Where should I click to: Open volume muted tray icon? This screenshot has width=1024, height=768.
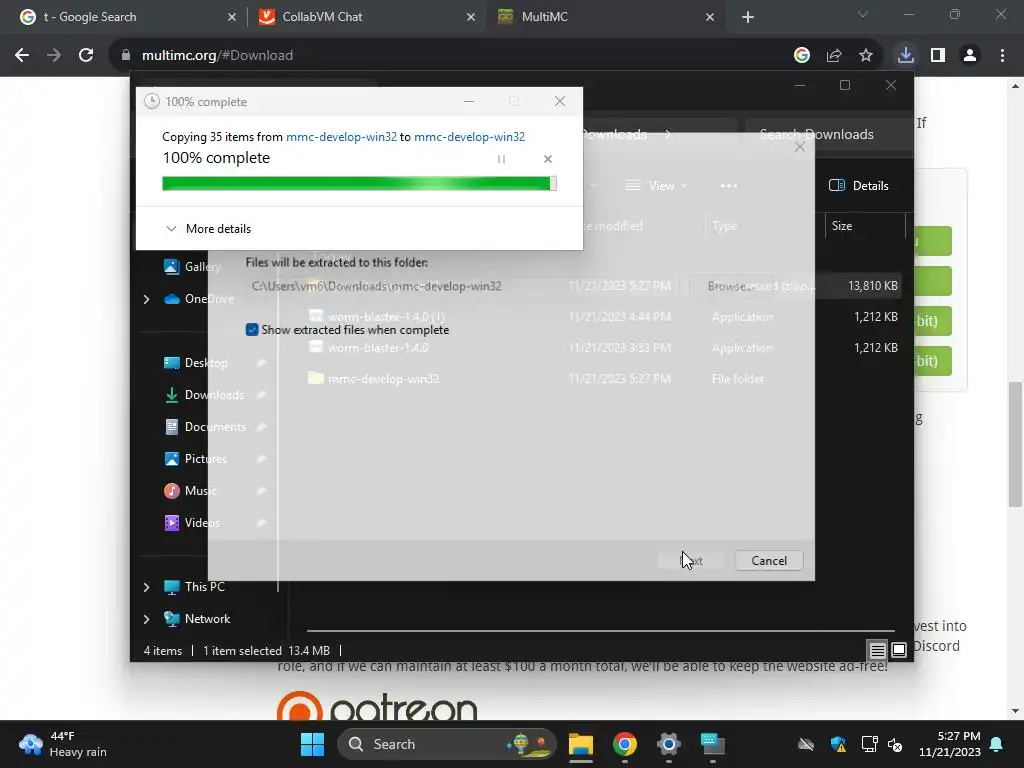coord(895,744)
